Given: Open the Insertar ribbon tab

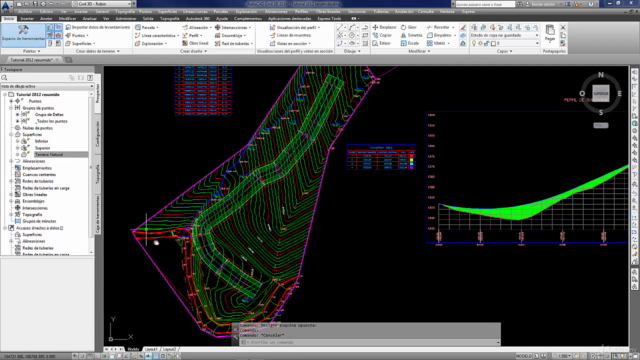Looking at the screenshot, I should [x=27, y=19].
